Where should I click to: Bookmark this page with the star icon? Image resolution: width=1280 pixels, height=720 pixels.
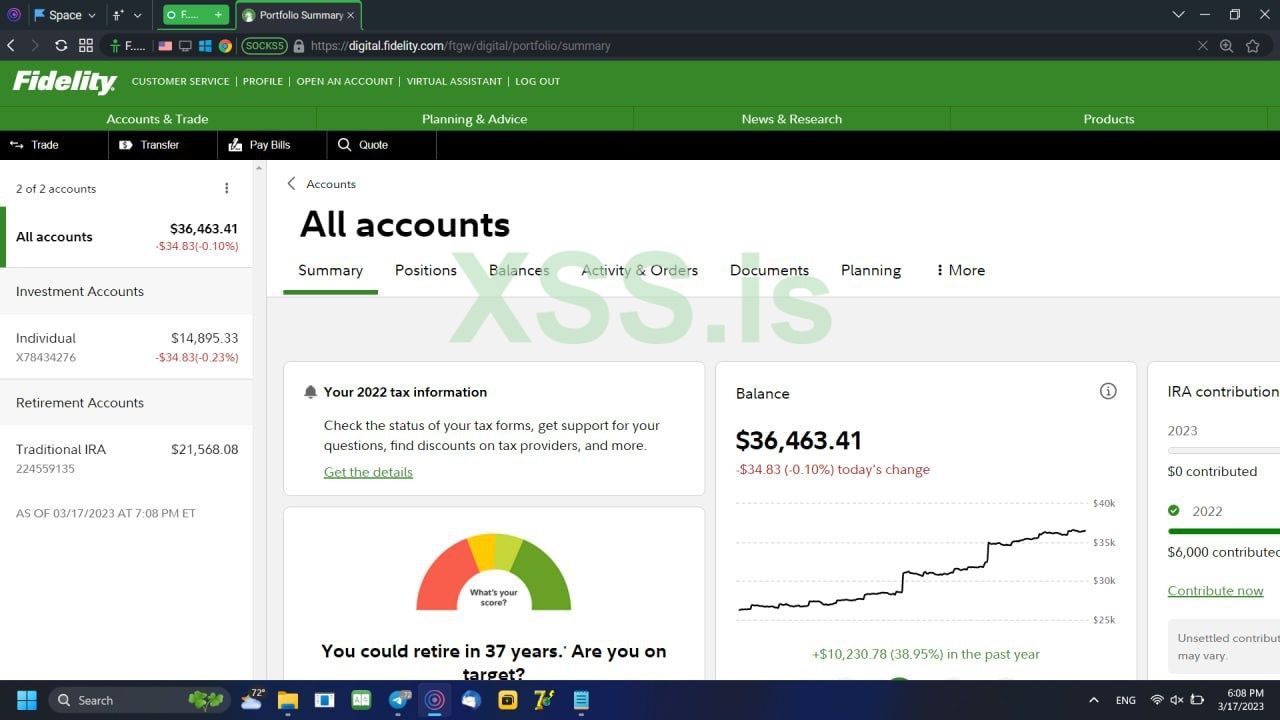click(x=1252, y=46)
